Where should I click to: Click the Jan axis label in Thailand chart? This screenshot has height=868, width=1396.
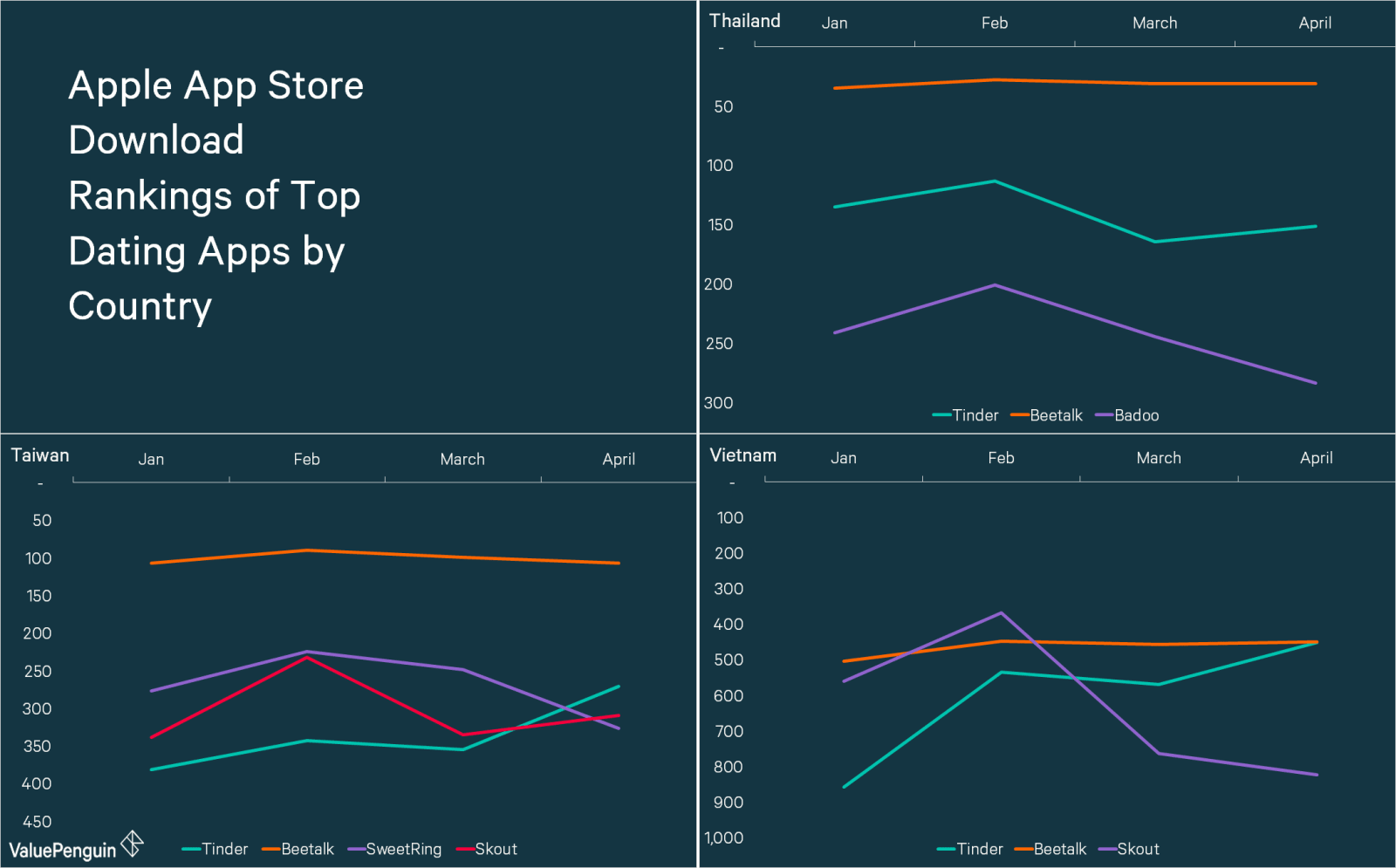coord(834,24)
